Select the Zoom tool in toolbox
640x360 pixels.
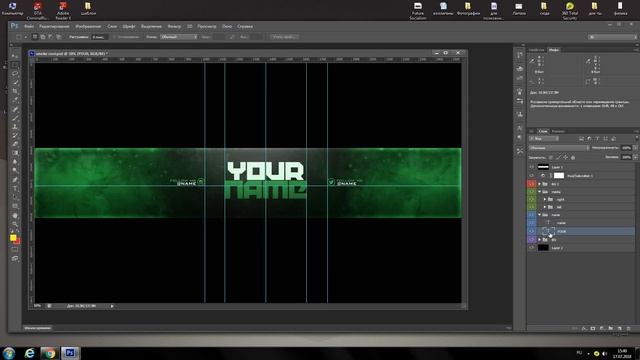pyautogui.click(x=15, y=224)
